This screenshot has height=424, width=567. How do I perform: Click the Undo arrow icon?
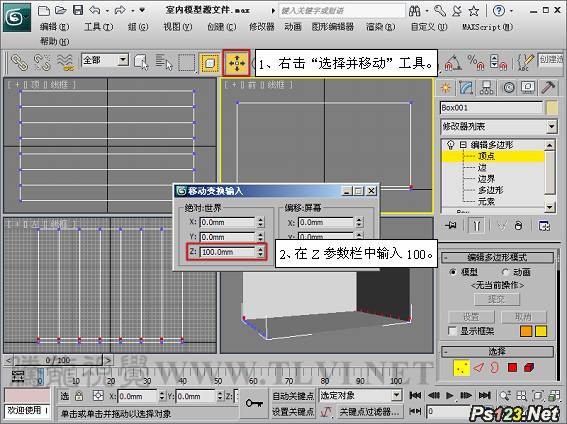coord(95,10)
